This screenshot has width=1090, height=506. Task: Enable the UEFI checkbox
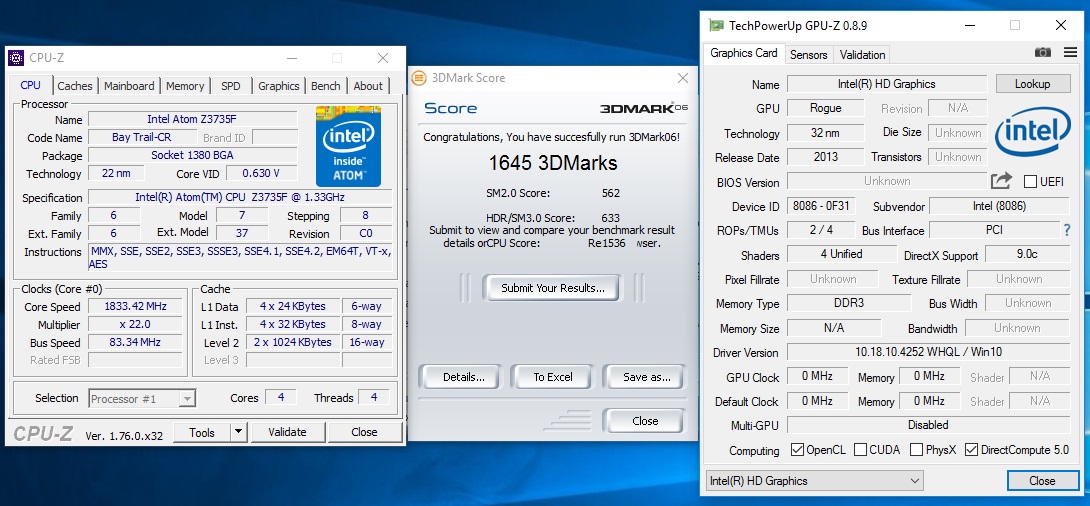[x=1030, y=181]
